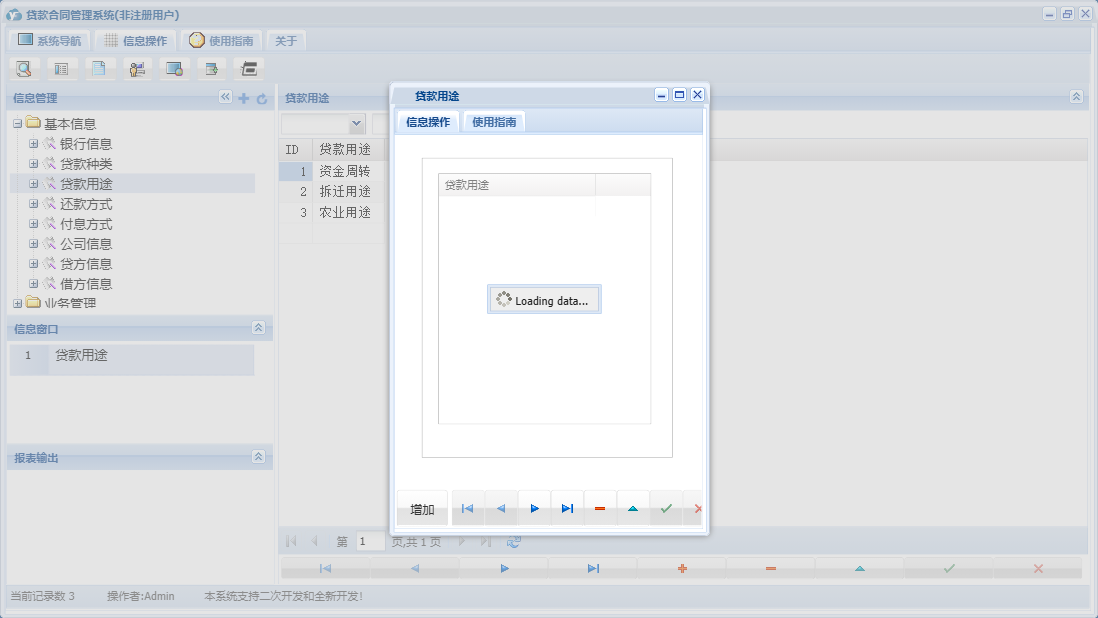The image size is (1098, 618).
Task: Click 贷款用途 column header in dialog grid
Action: (x=517, y=185)
